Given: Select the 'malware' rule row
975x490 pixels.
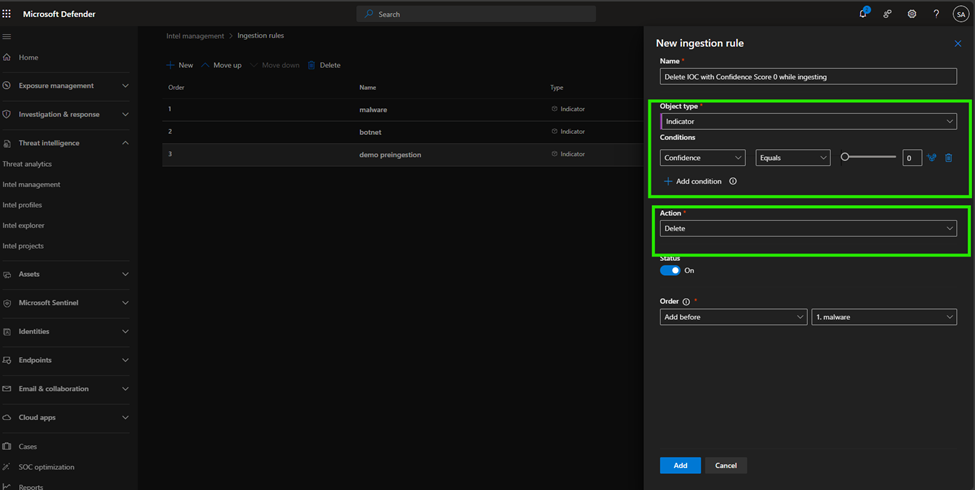Looking at the screenshot, I should 403,109.
